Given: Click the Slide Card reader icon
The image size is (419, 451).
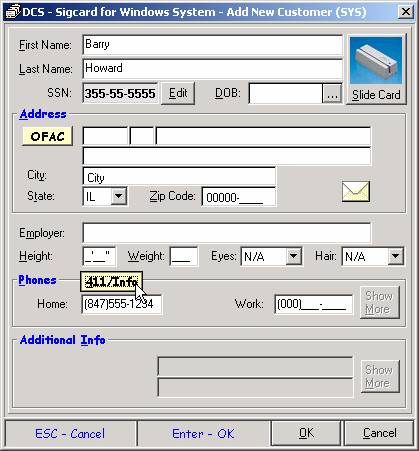Looking at the screenshot, I should (376, 60).
